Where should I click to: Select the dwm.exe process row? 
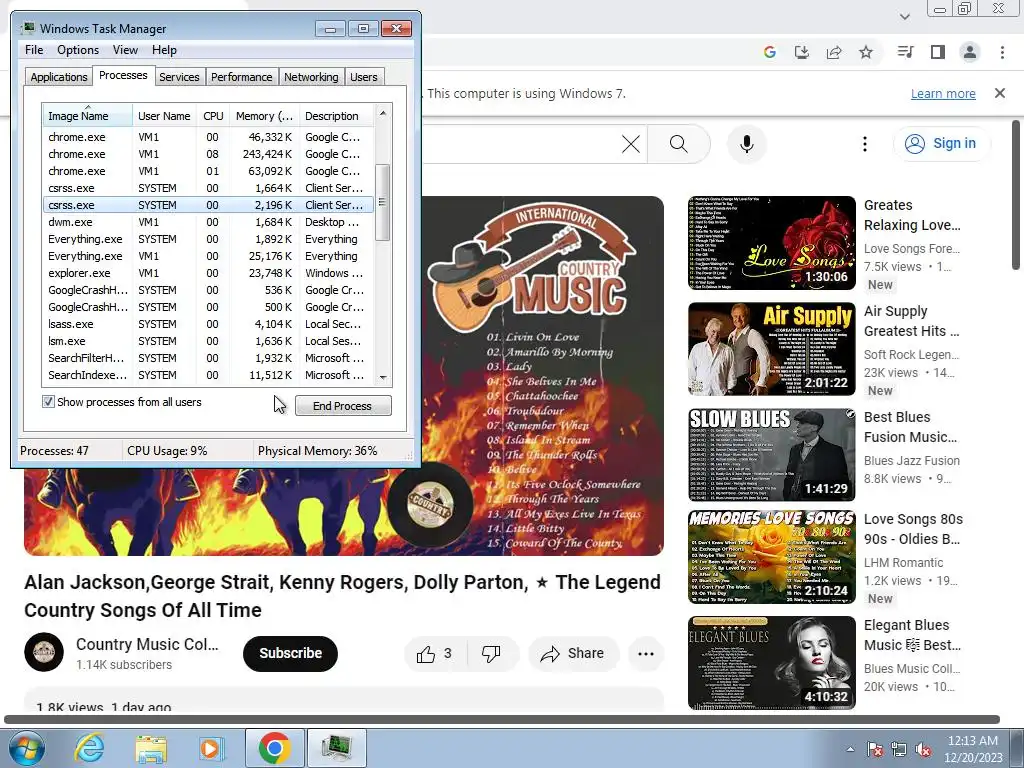click(208, 222)
